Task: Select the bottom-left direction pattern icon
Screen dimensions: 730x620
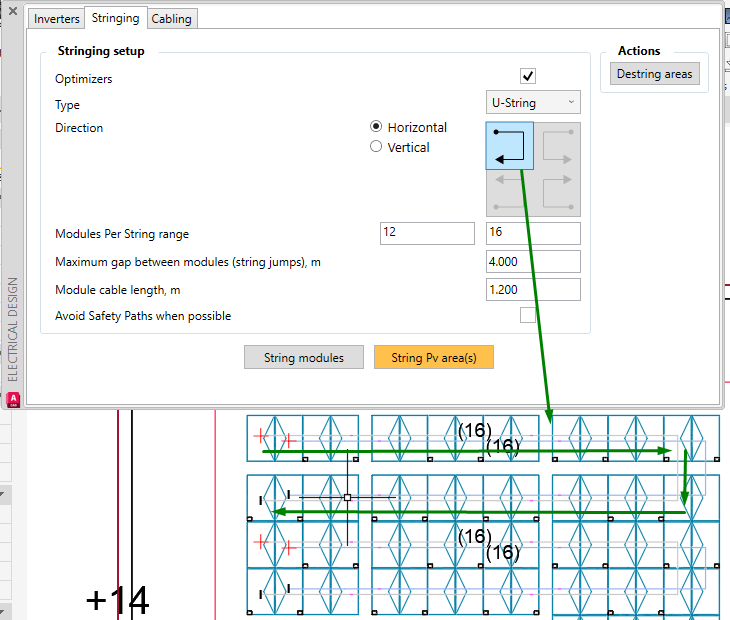Action: (510, 193)
